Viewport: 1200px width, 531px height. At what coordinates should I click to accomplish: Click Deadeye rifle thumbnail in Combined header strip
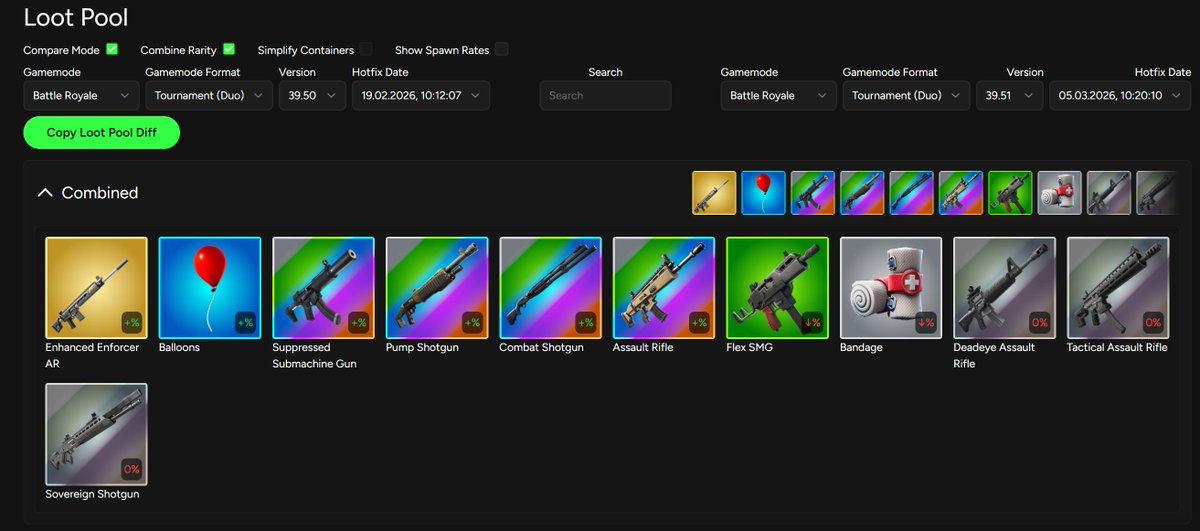(x=1109, y=192)
